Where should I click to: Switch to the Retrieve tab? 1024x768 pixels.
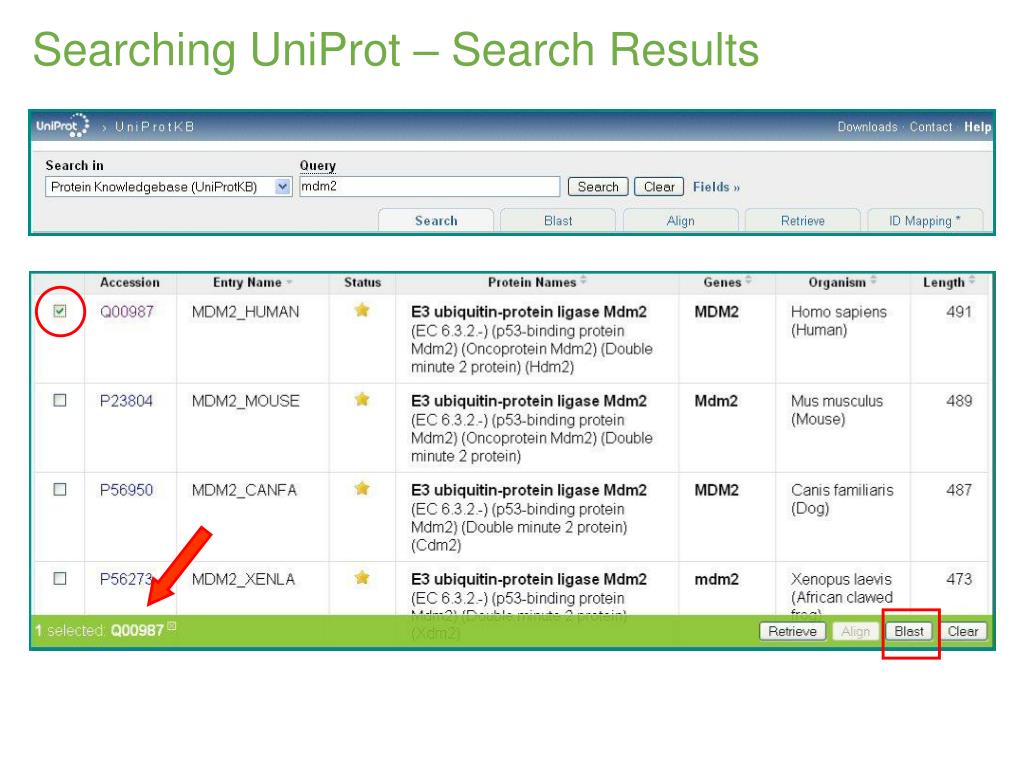click(x=803, y=221)
